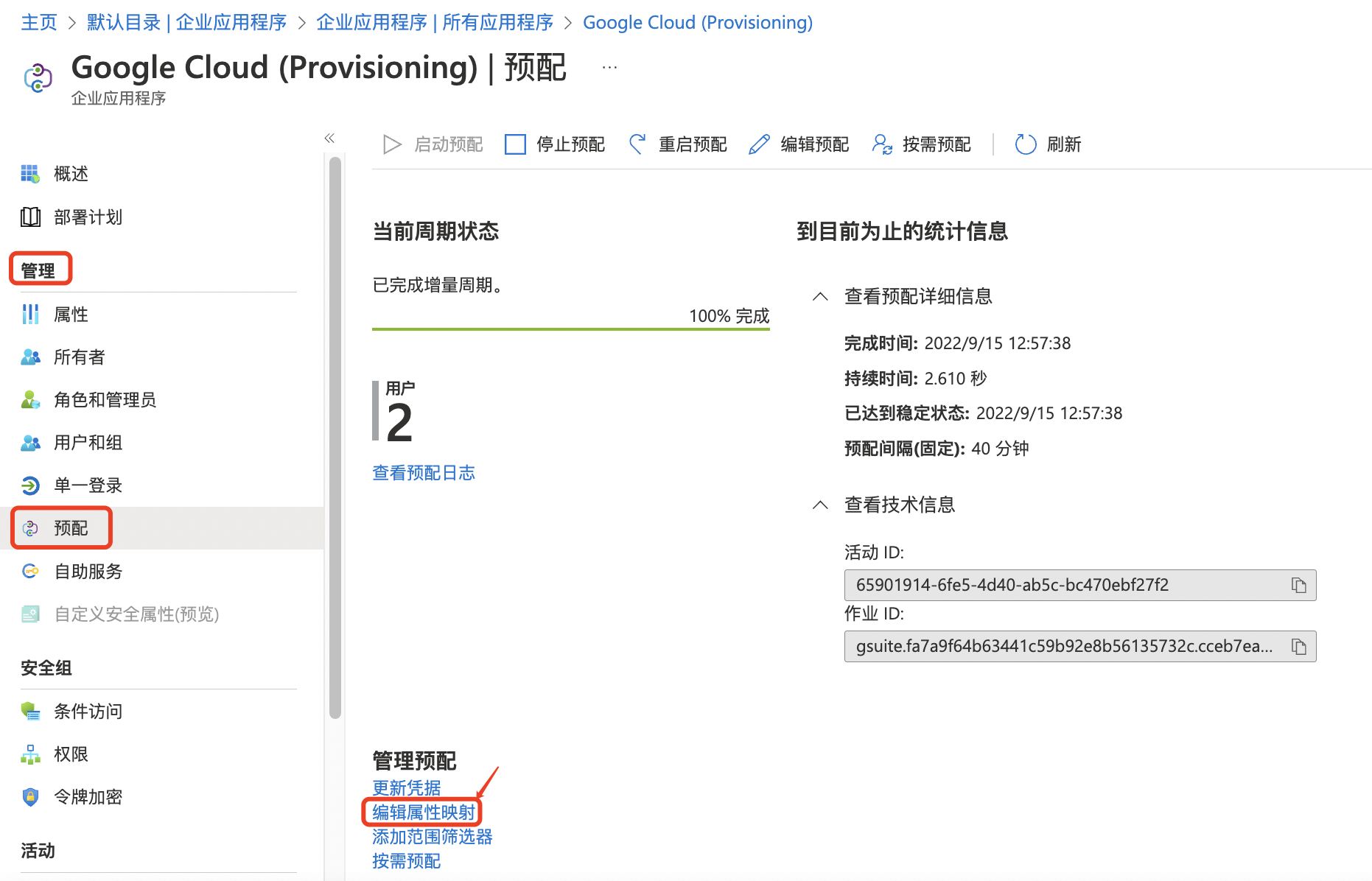Click the 已完成增量周期 status text
1372x881 pixels.
pyautogui.click(x=438, y=285)
